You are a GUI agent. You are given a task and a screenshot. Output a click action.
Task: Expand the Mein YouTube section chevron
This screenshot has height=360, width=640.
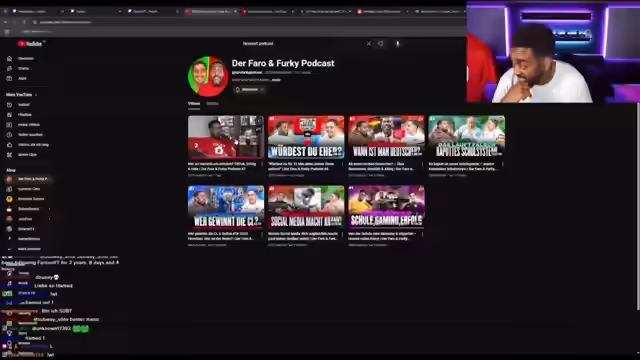(x=36, y=95)
